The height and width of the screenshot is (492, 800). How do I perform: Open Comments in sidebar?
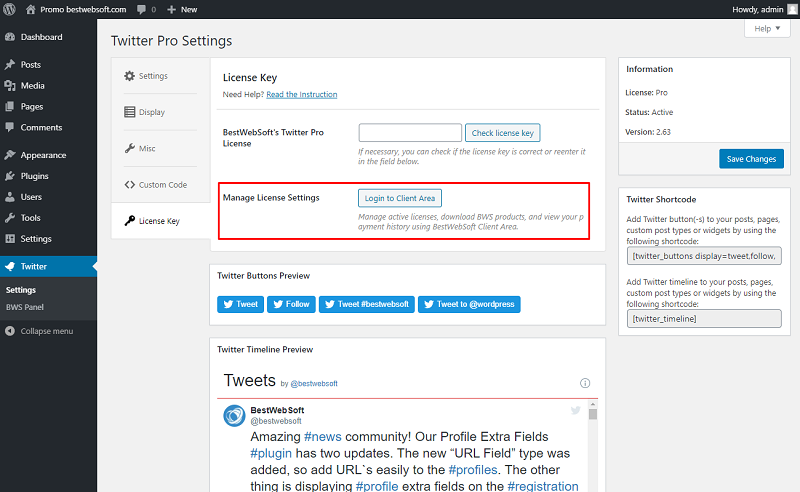(x=48, y=127)
